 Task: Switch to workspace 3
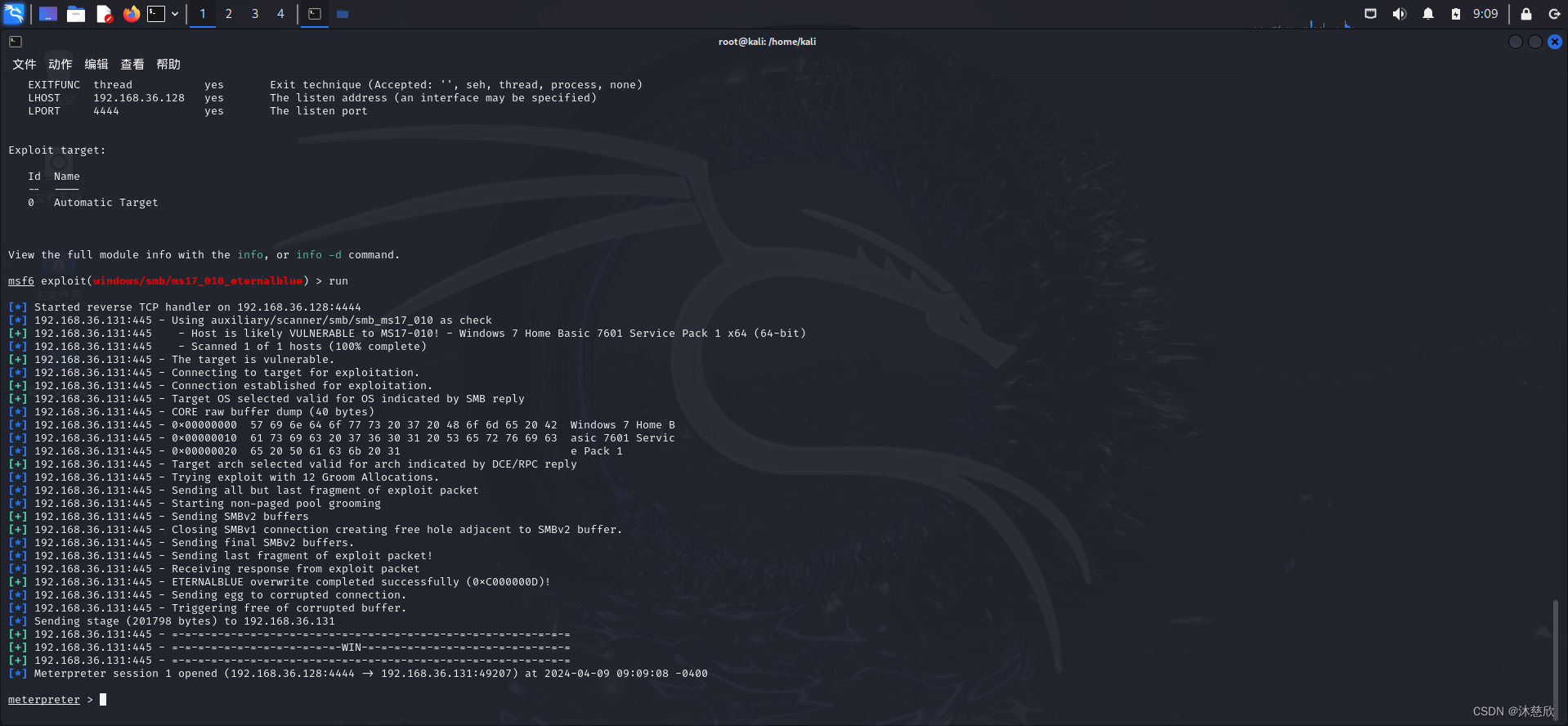tap(255, 14)
